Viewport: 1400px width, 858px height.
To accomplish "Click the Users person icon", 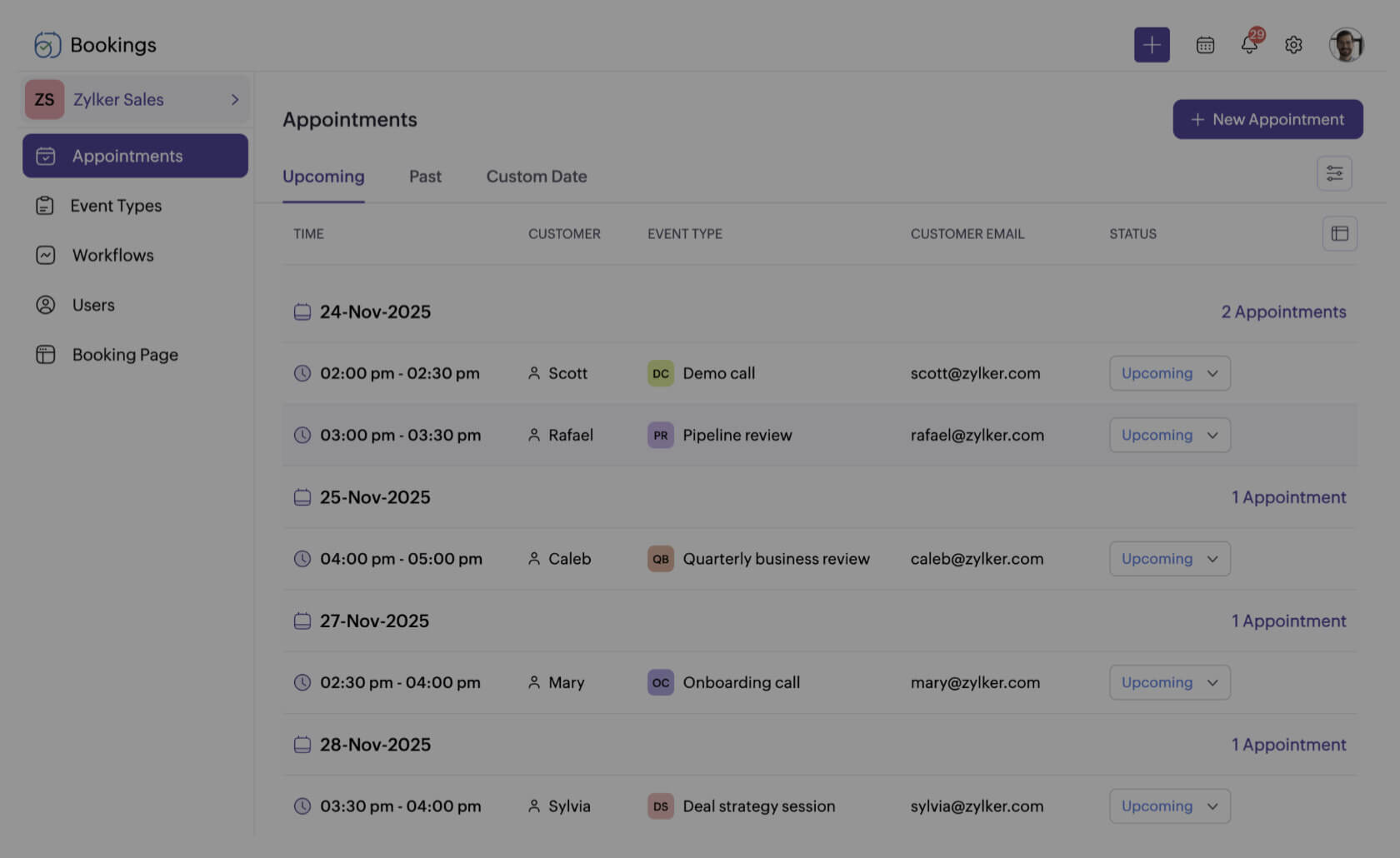I will pos(45,305).
